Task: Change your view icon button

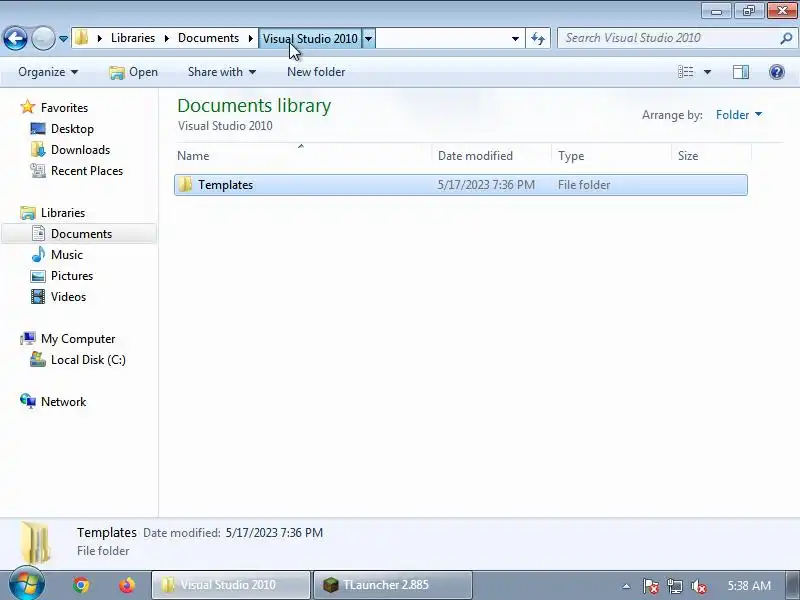Action: point(686,72)
